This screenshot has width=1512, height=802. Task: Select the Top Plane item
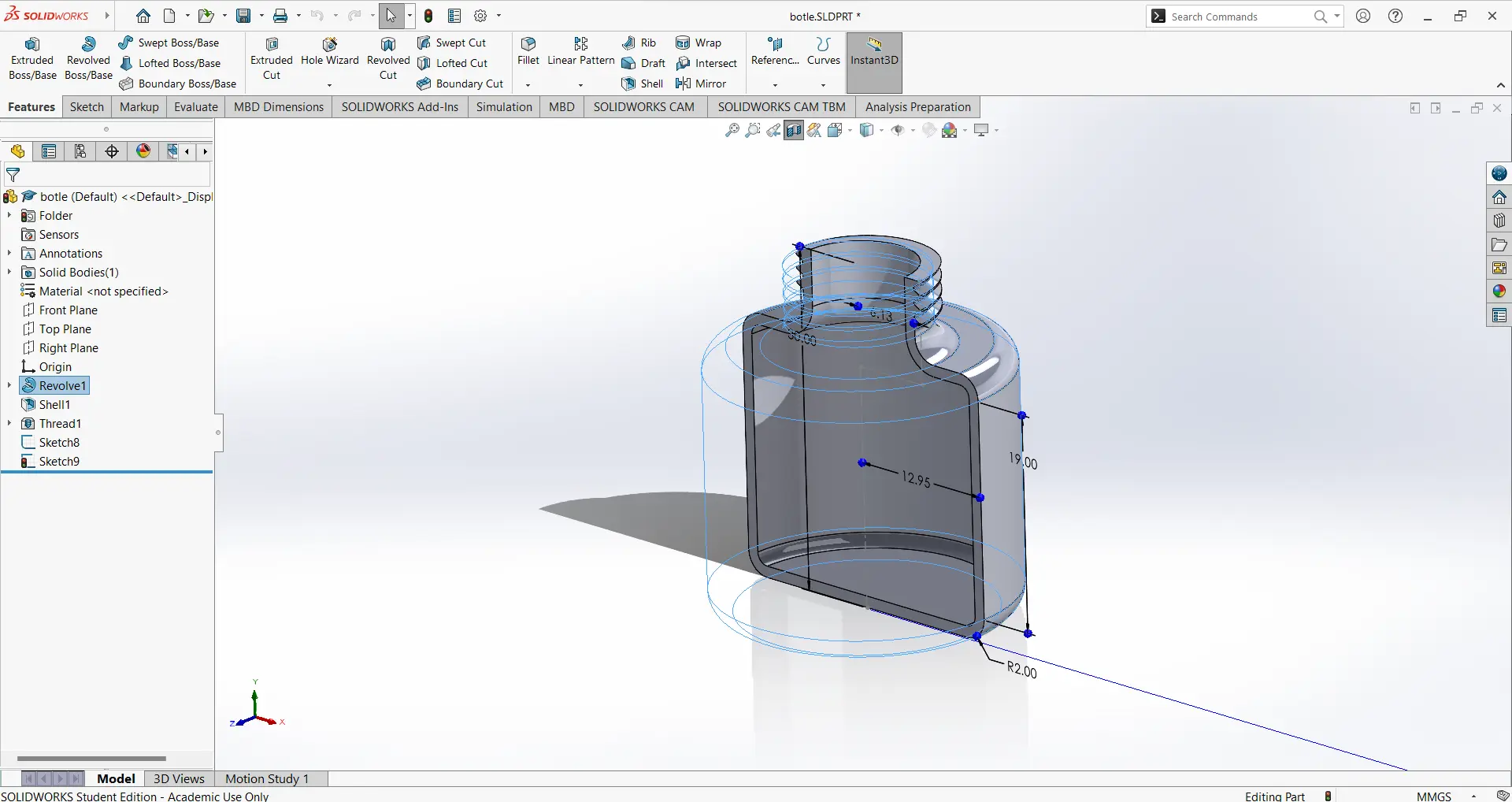[56, 329]
